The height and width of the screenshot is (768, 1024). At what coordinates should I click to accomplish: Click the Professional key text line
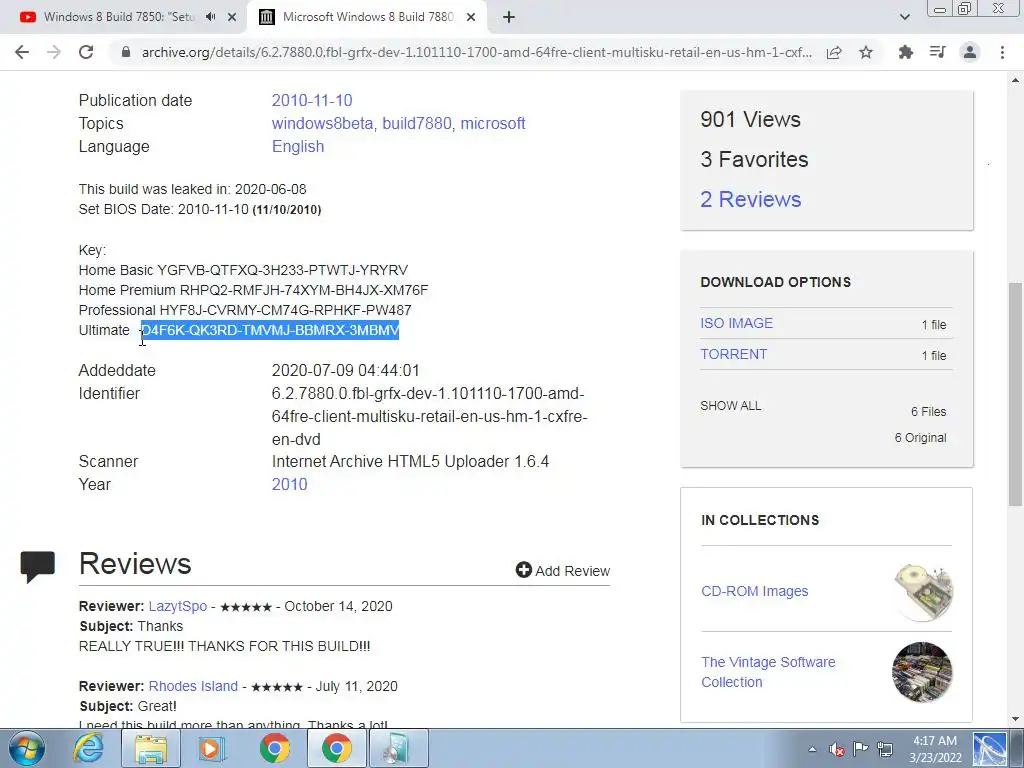pyautogui.click(x=245, y=310)
